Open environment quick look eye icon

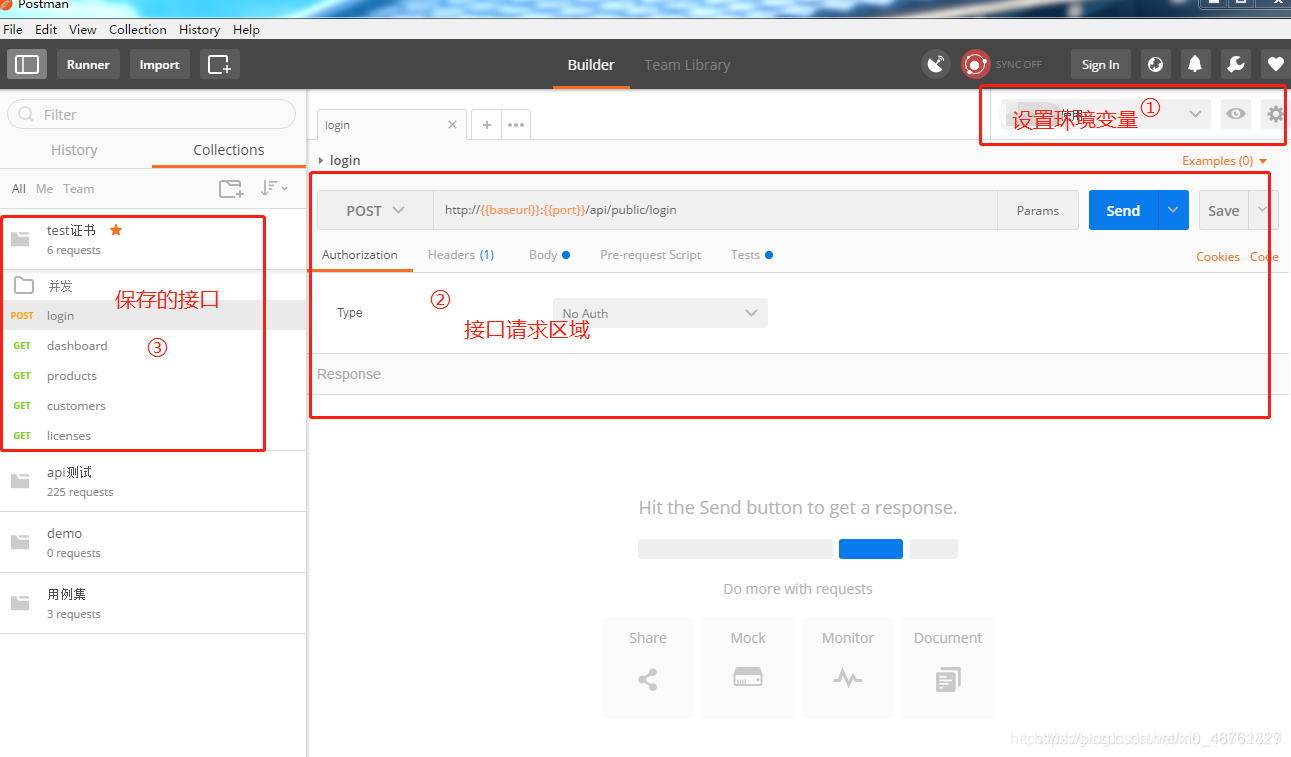pyautogui.click(x=1236, y=114)
